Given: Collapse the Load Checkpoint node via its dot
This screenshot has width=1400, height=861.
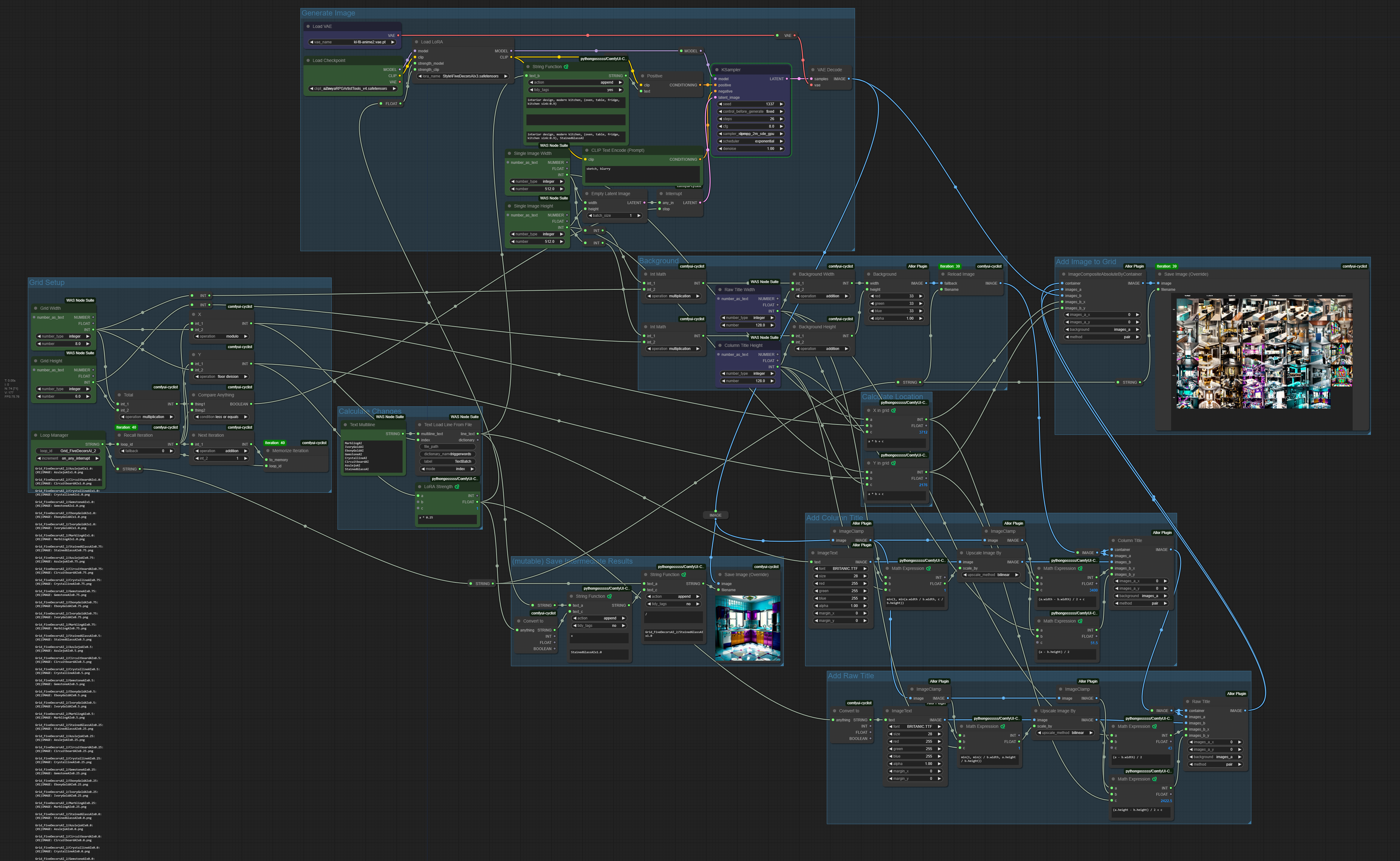Looking at the screenshot, I should tap(308, 60).
